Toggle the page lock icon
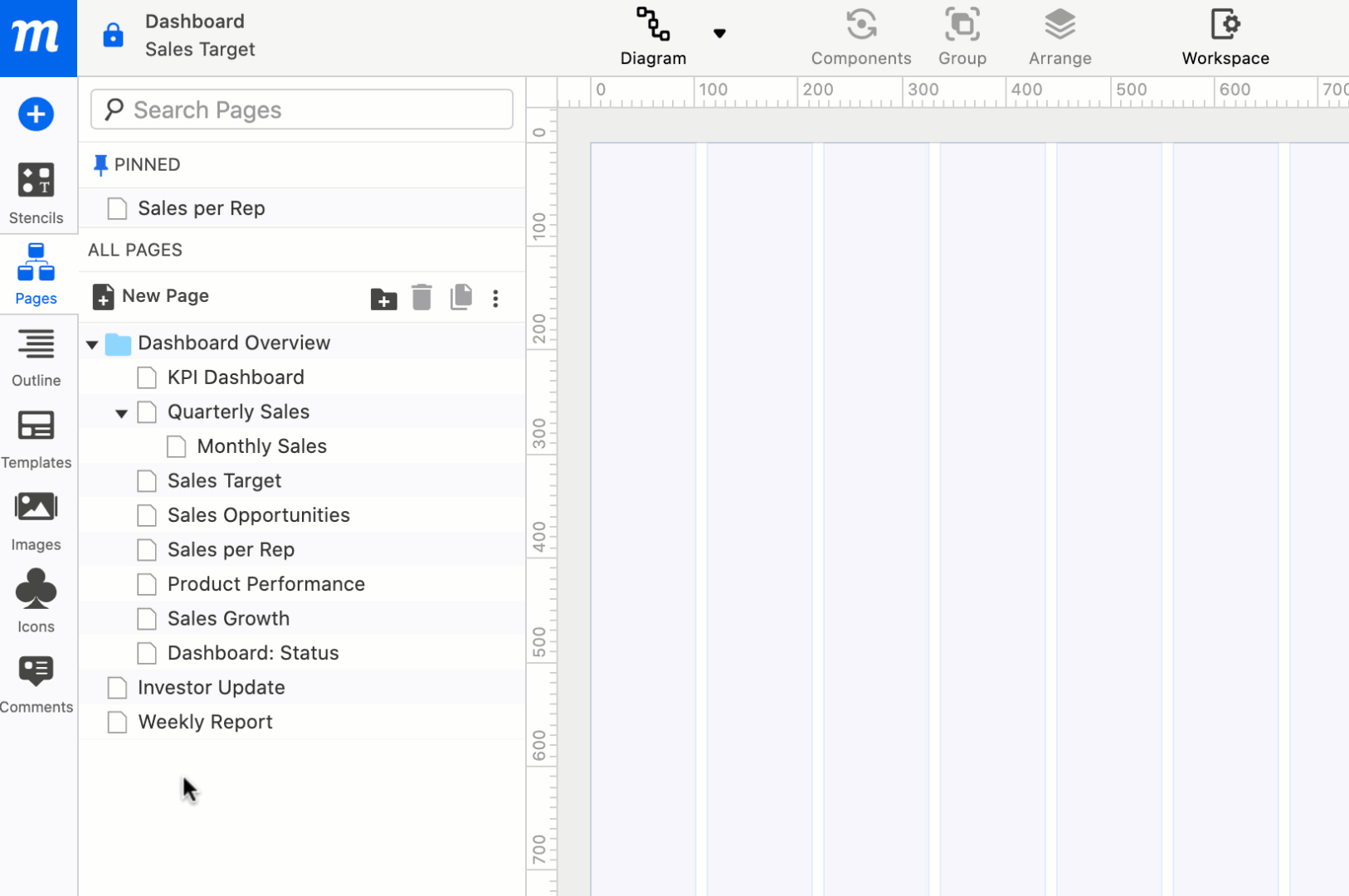Screen dimensions: 1349x896 [x=113, y=35]
